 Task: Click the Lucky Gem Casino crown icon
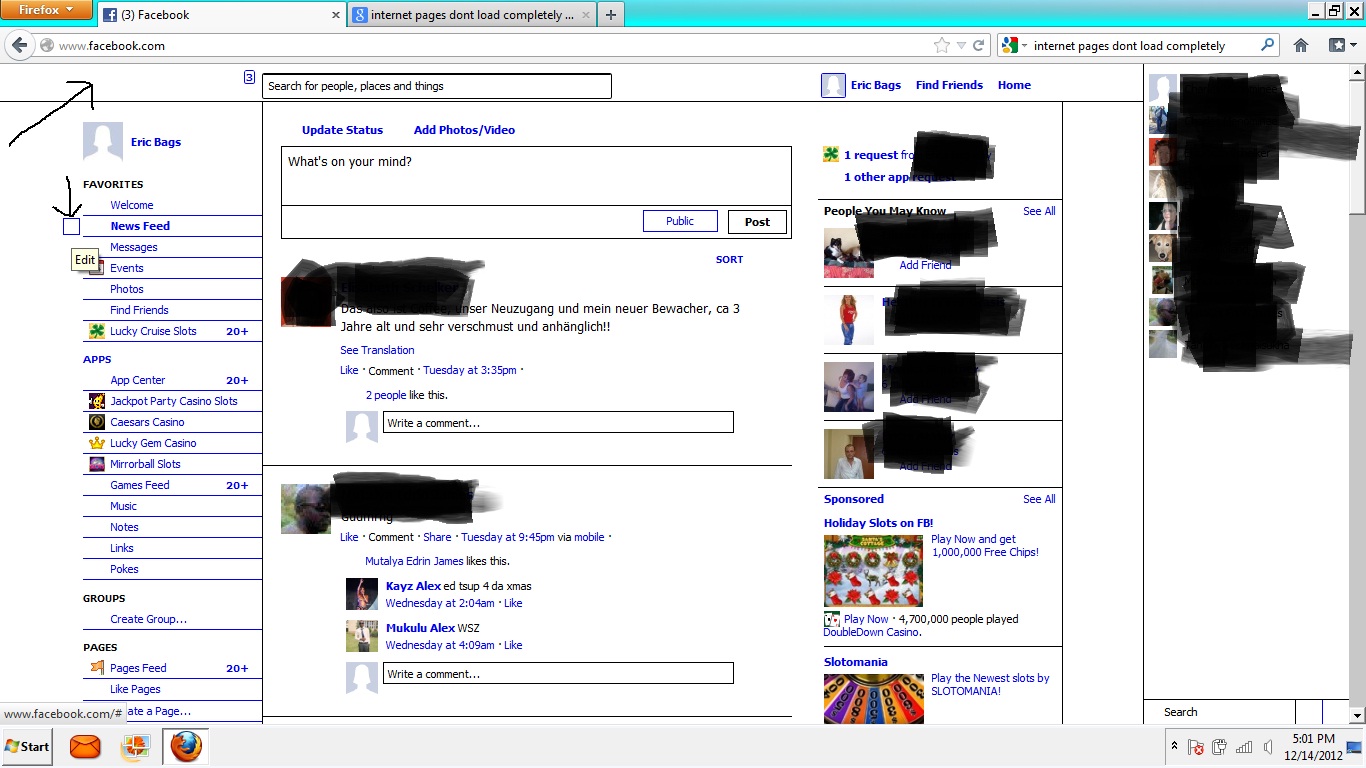pyautogui.click(x=97, y=443)
